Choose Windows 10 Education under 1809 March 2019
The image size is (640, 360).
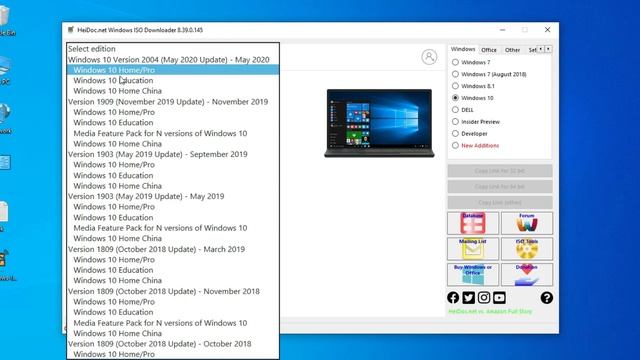point(173,270)
